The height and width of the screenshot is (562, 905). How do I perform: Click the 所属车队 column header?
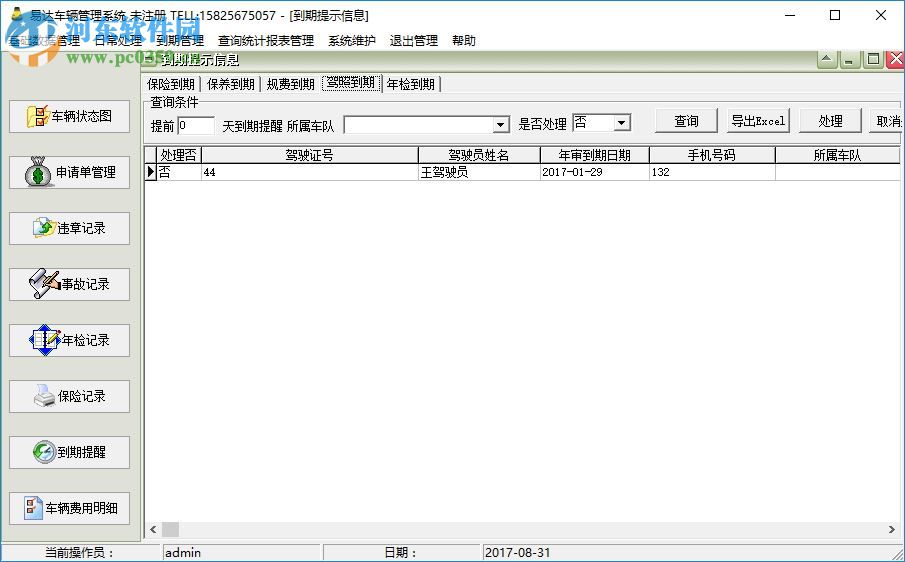pos(837,155)
